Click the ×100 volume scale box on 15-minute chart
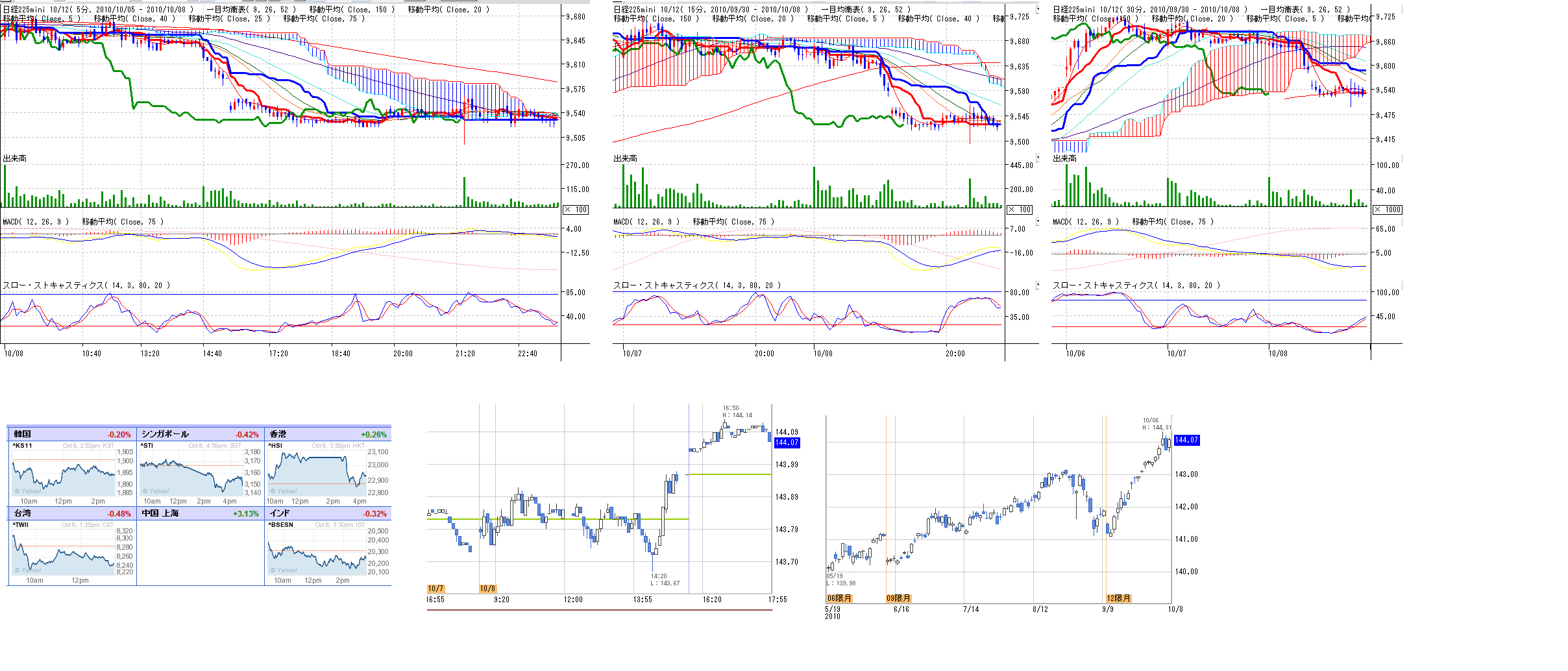This screenshot has width=1568, height=671. pos(1020,210)
